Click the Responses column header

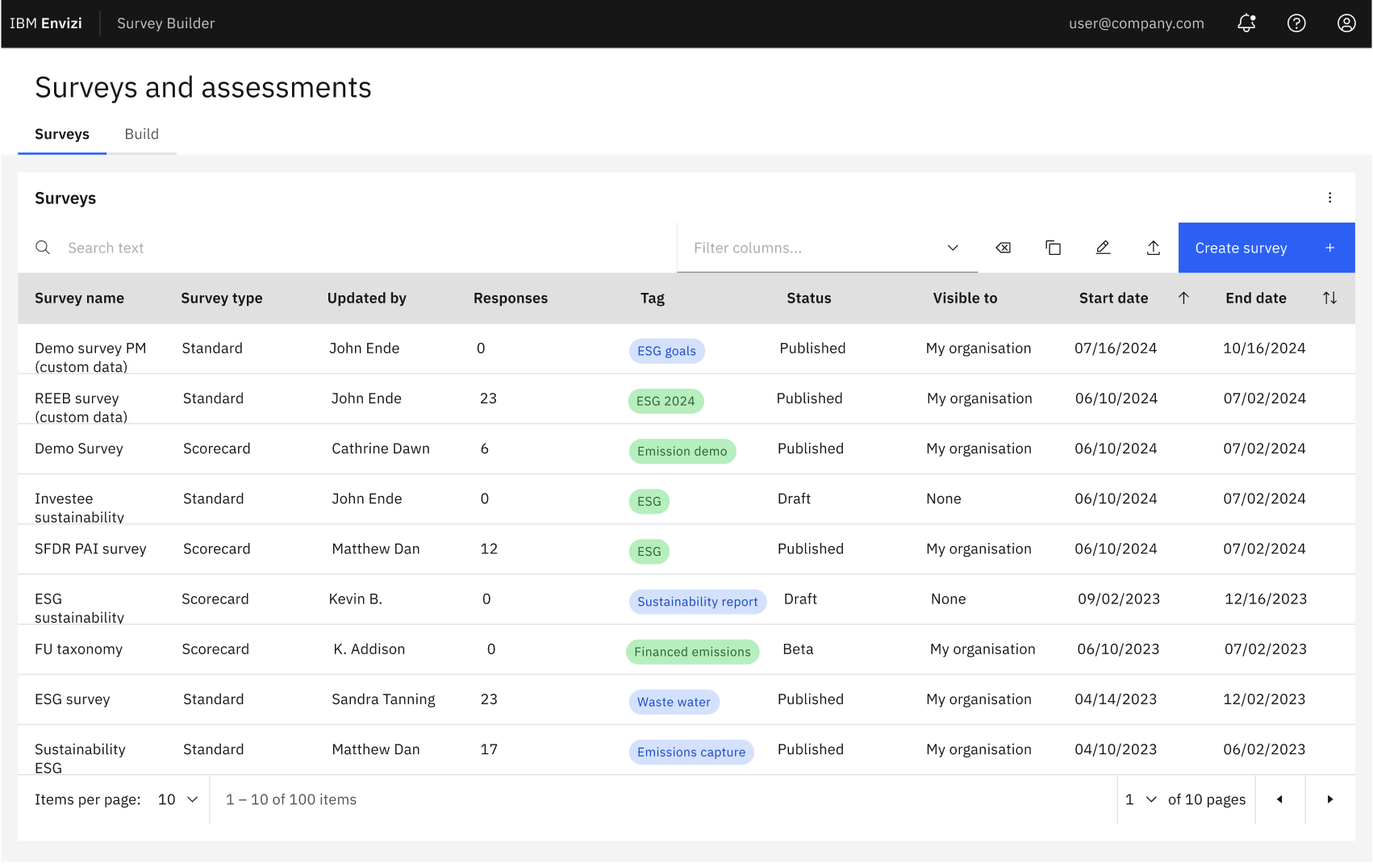(510, 298)
